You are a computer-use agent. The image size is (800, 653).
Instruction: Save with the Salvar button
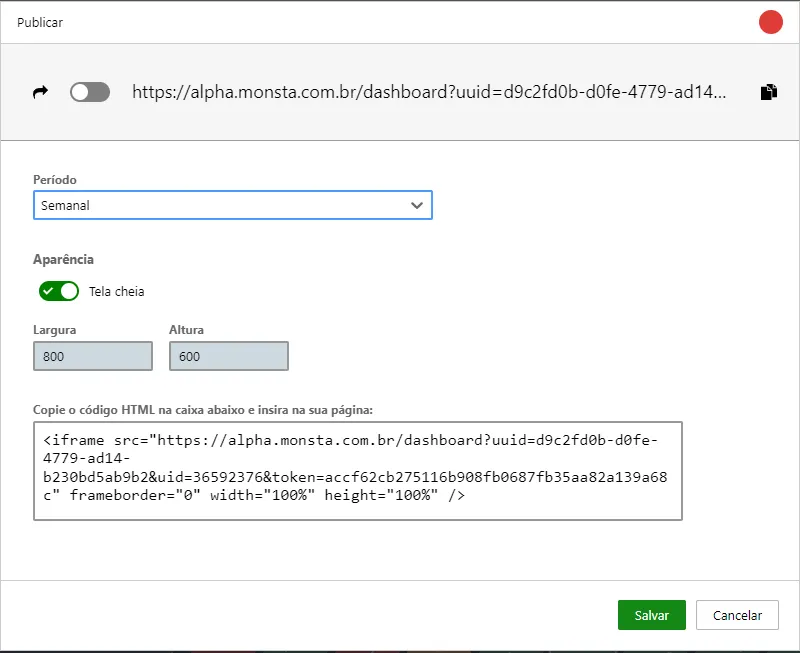point(652,615)
